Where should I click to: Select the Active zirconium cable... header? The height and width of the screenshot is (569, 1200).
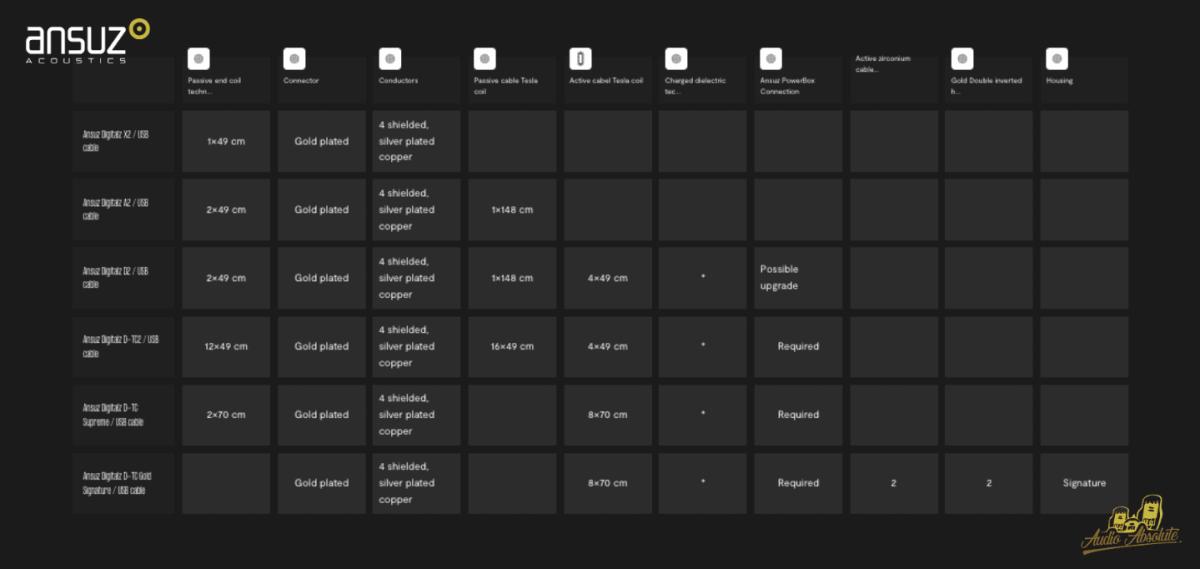882,64
